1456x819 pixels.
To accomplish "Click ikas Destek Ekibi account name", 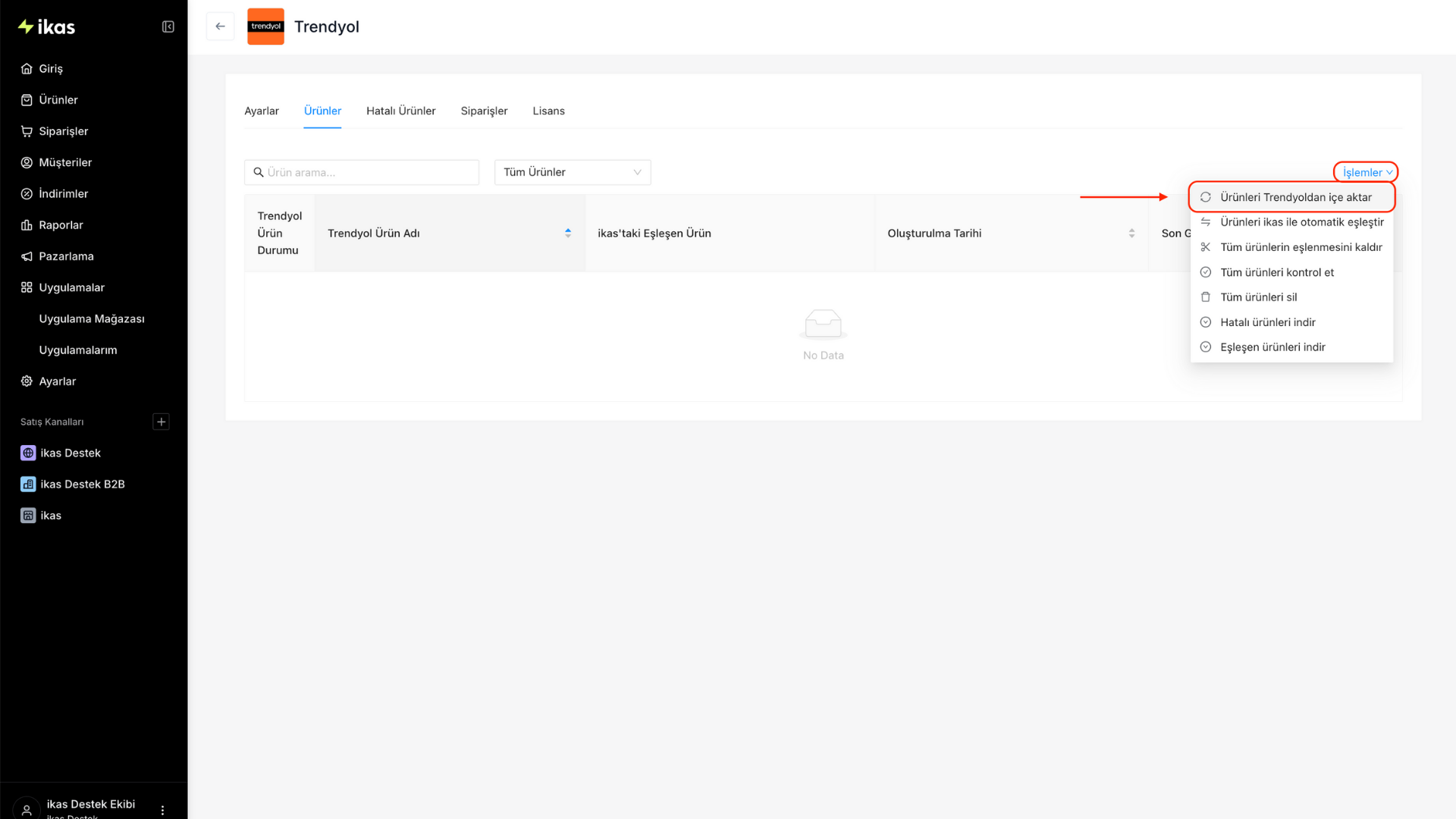I will (x=91, y=804).
